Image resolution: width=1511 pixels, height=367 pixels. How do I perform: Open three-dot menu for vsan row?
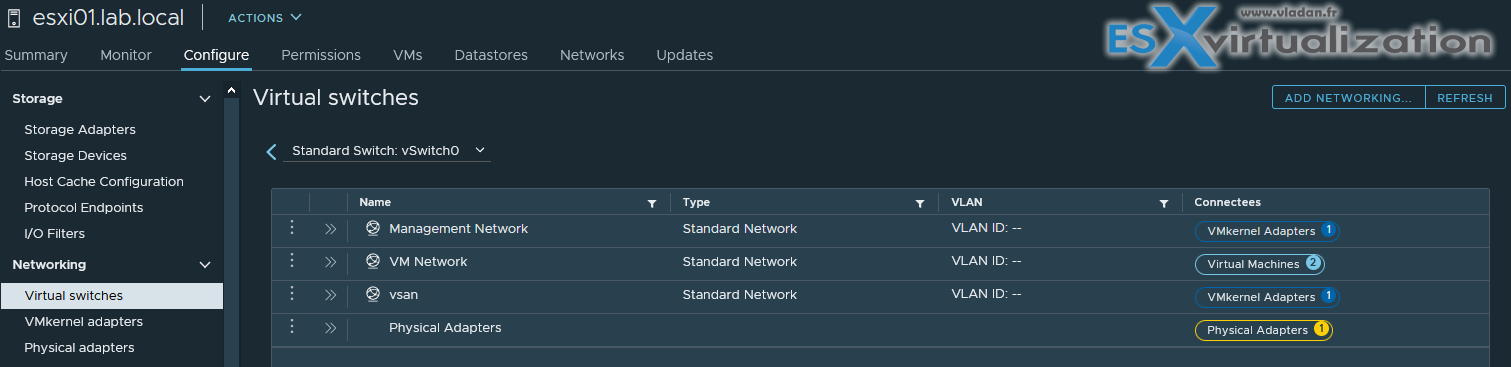coord(292,294)
